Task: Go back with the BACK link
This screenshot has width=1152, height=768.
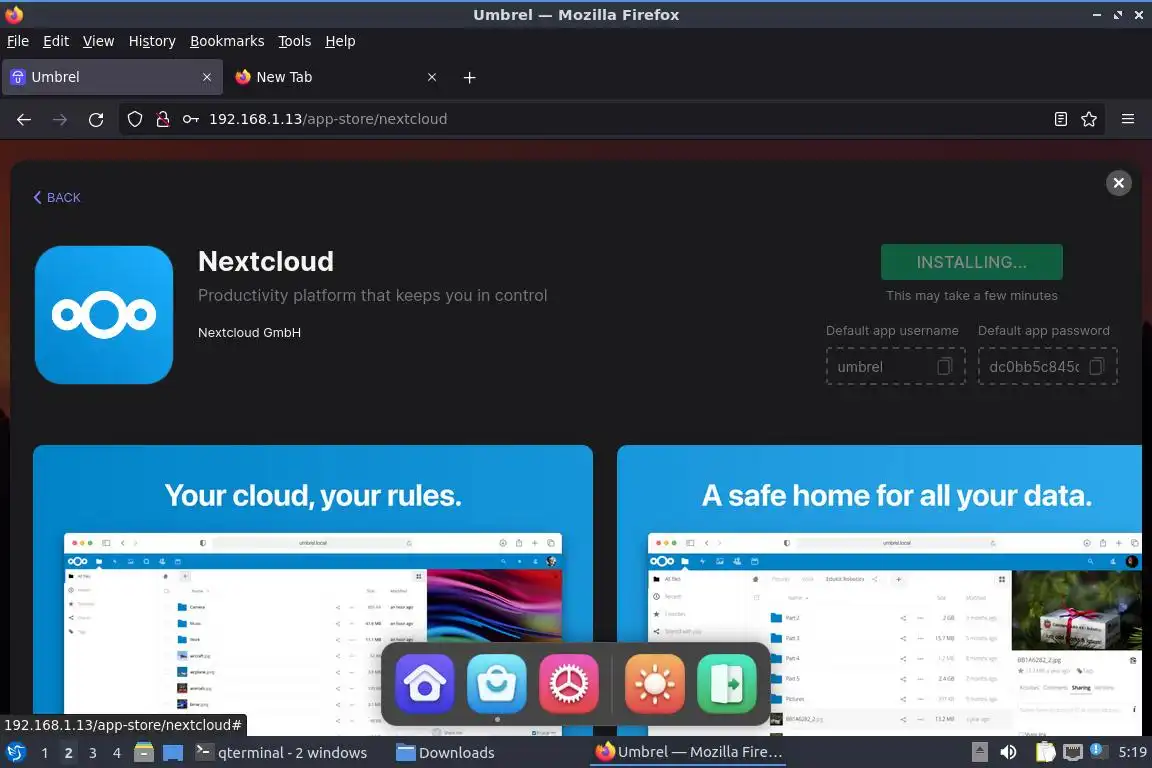Action: click(x=57, y=197)
